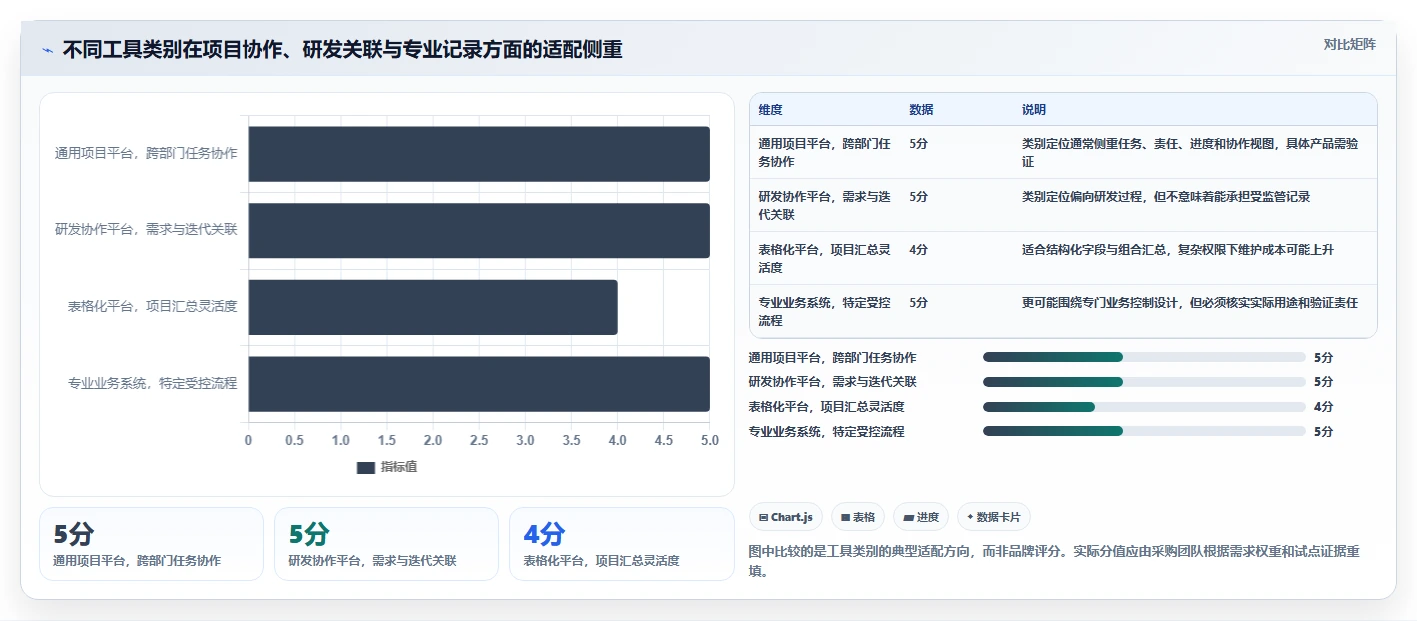Click the 5分 data card for 通用项目平台

pos(151,544)
